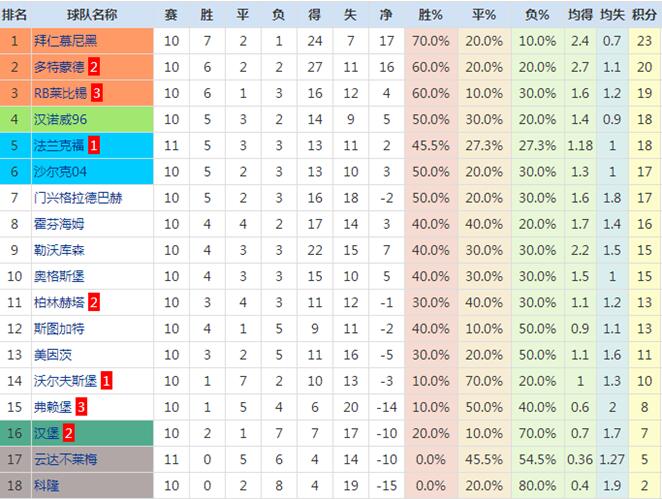This screenshot has width=662, height=499.
Task: Open the 科隆 team link
Action: point(46,486)
